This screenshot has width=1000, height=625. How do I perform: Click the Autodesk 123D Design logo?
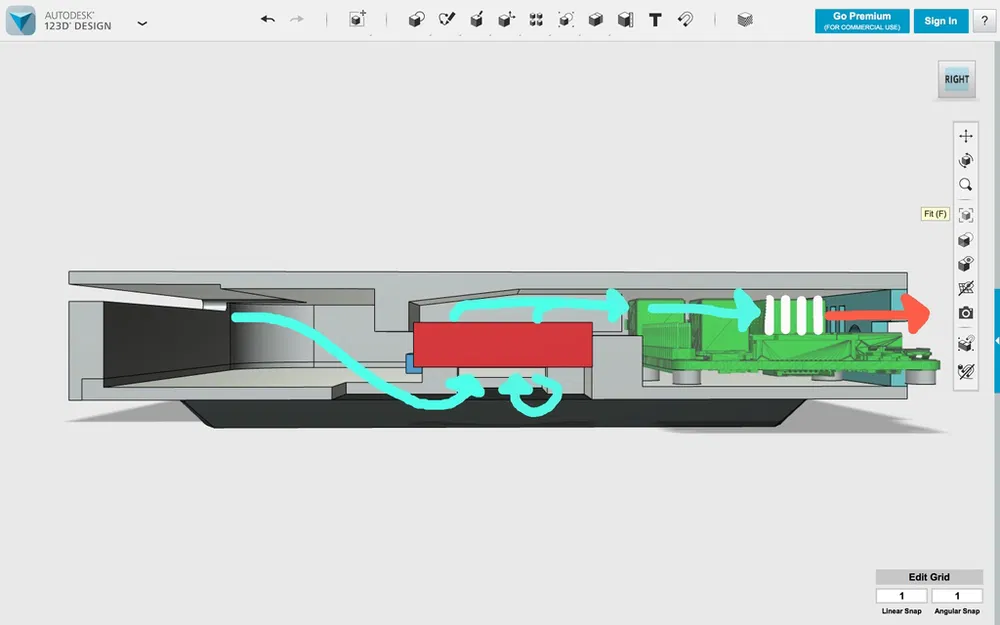(x=20, y=20)
